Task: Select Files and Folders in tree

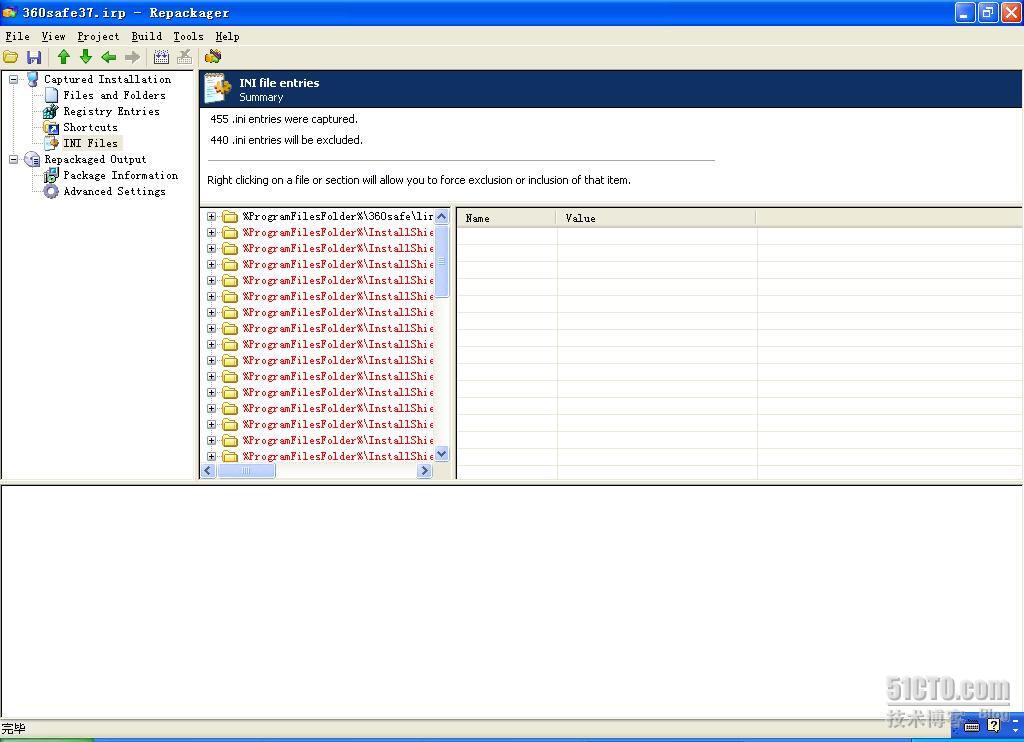Action: coord(114,95)
